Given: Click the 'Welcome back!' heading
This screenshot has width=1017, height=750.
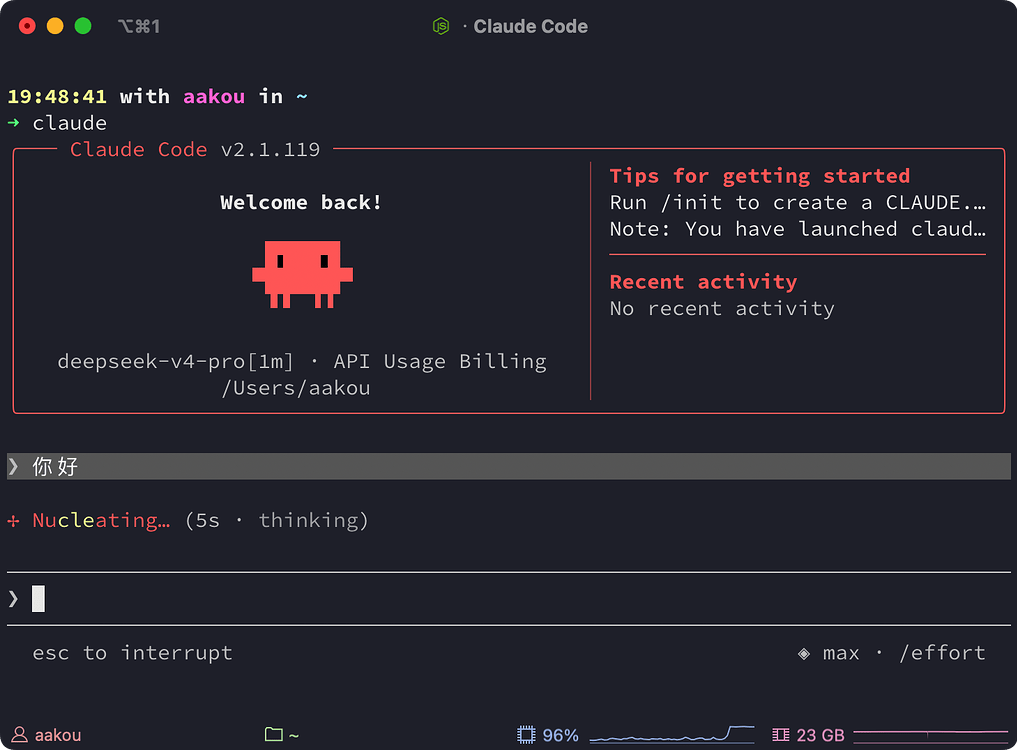Looking at the screenshot, I should [300, 202].
